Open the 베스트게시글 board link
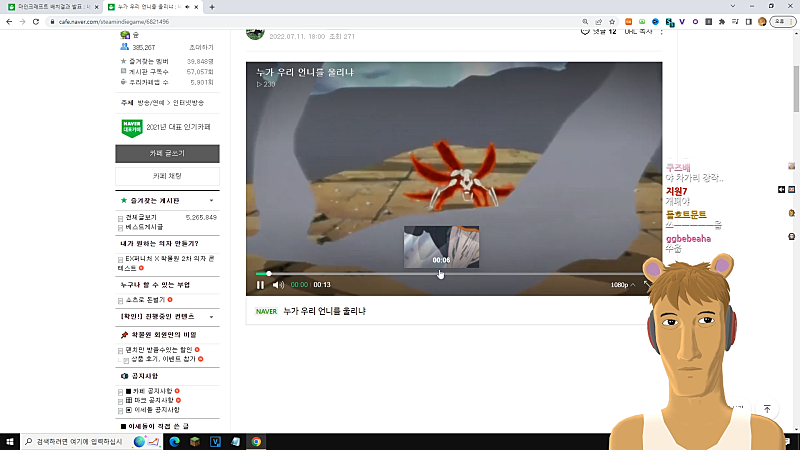 [144, 227]
